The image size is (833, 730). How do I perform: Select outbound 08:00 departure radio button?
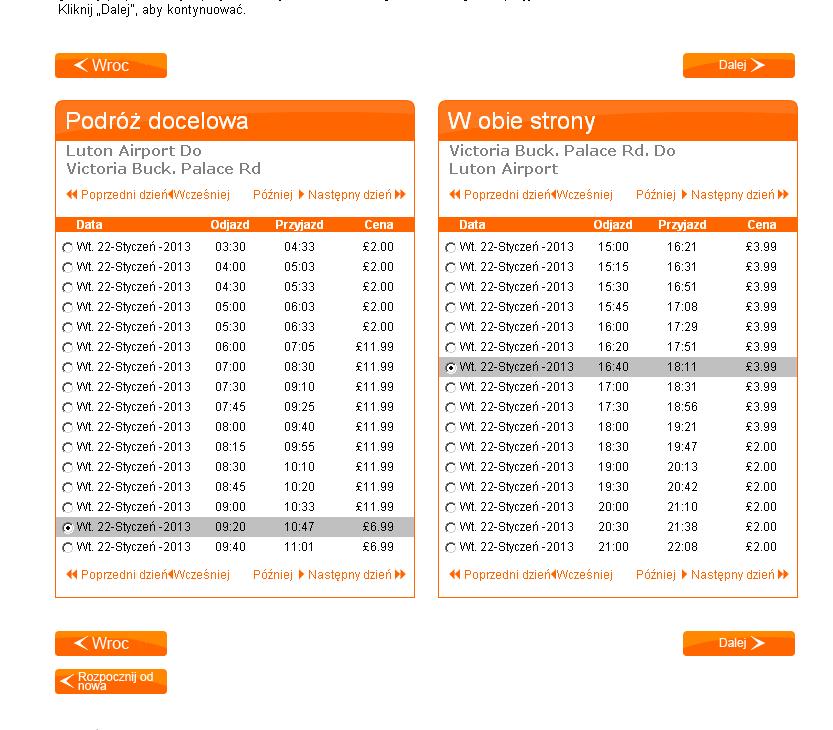click(x=67, y=428)
